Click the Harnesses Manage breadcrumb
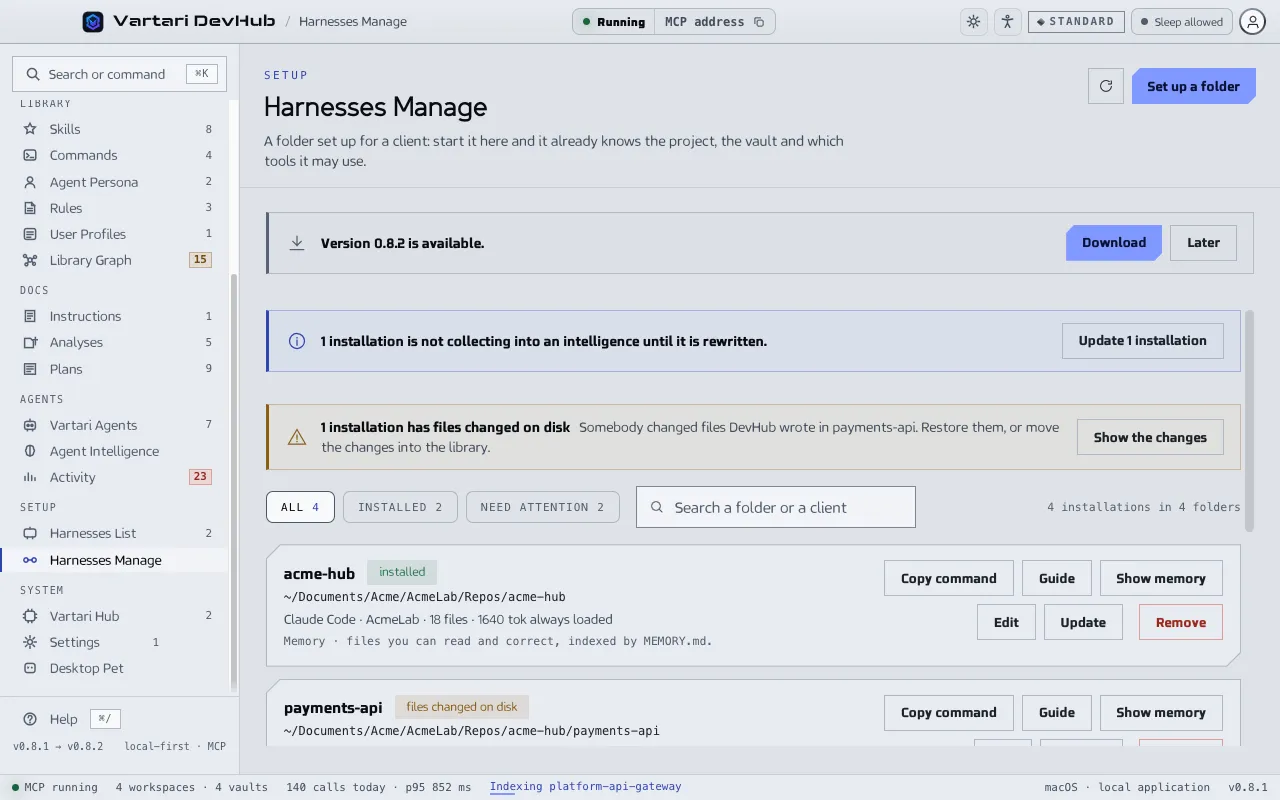 [x=353, y=21]
